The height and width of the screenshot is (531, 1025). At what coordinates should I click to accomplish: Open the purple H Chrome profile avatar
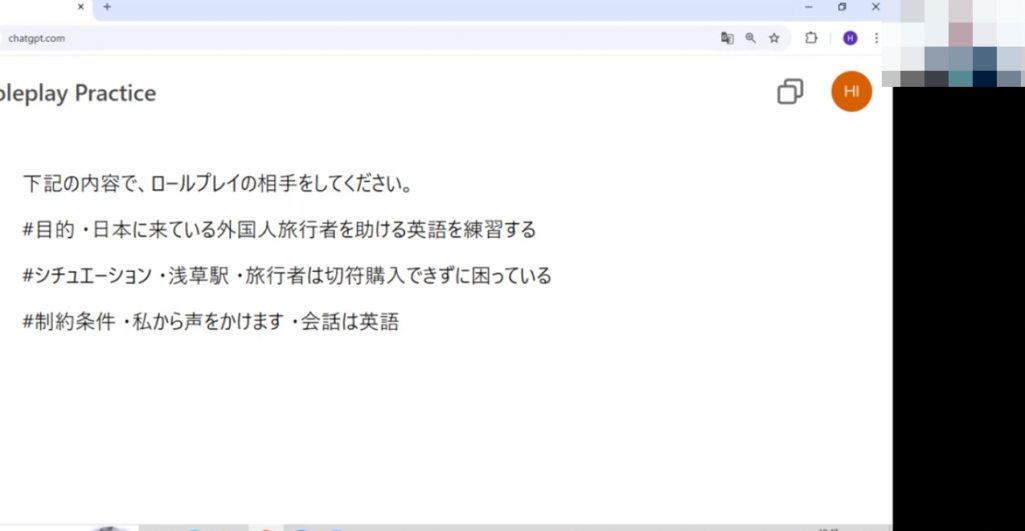[850, 38]
